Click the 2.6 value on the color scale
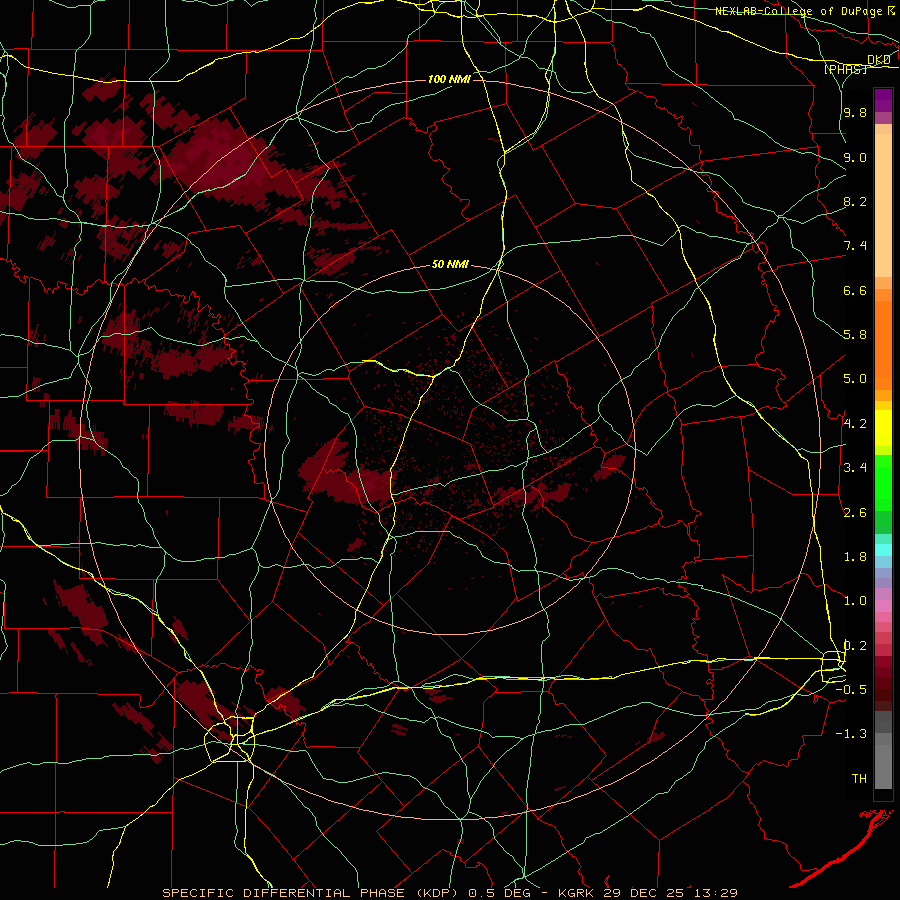Viewport: 900px width, 900px height. [x=855, y=513]
